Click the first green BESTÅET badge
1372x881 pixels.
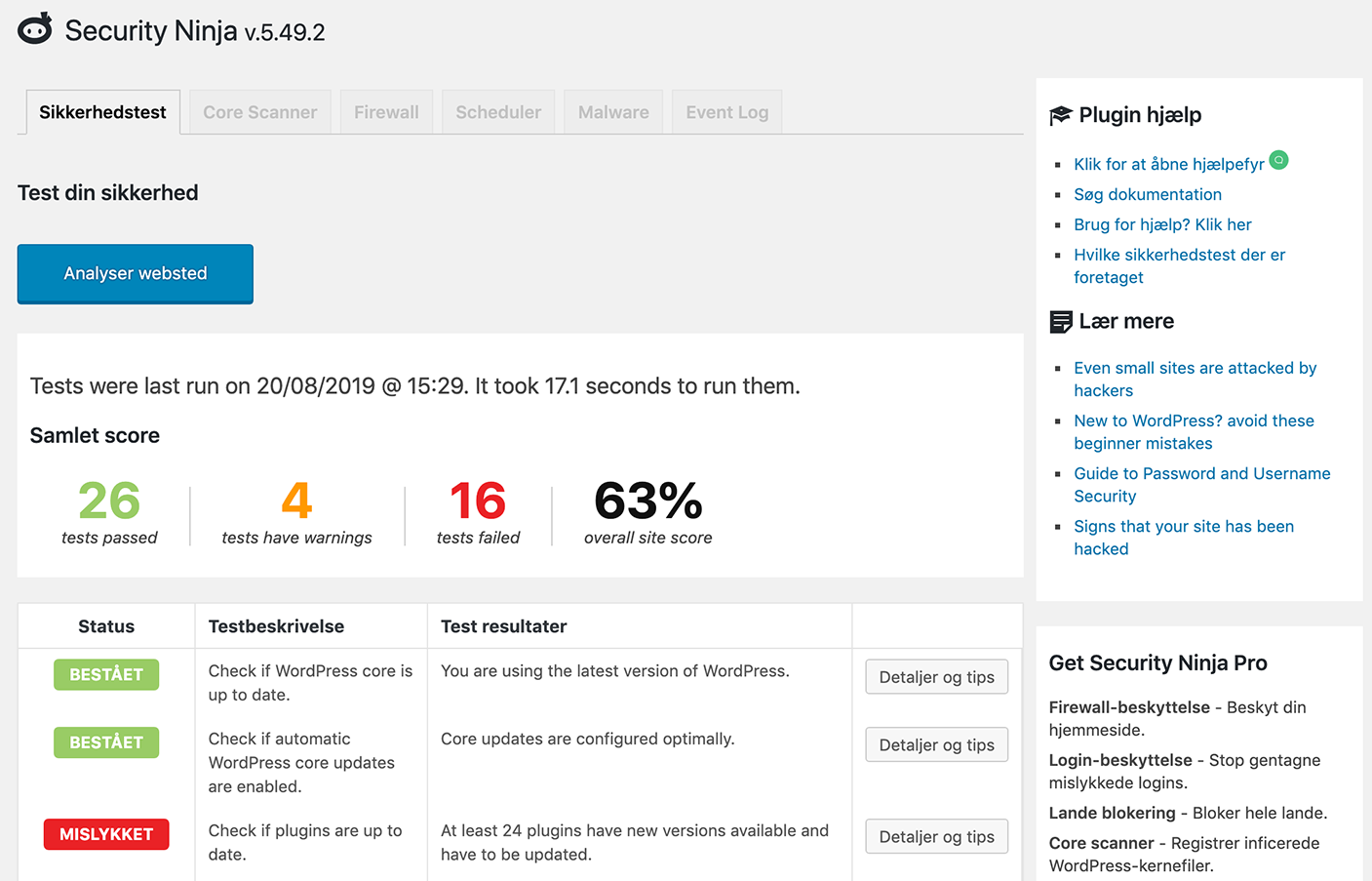point(105,674)
